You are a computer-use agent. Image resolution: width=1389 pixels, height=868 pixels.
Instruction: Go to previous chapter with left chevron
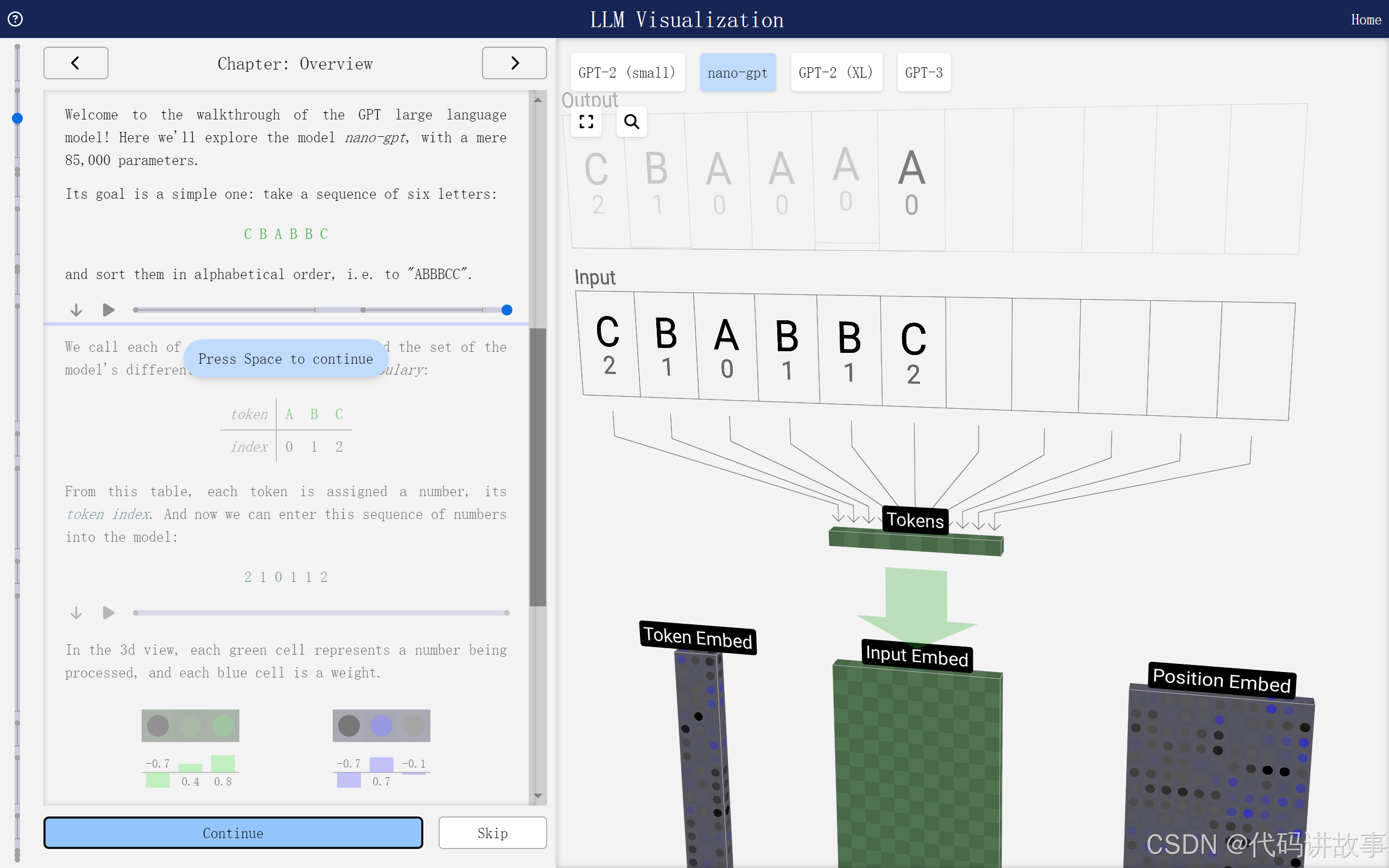(76, 63)
